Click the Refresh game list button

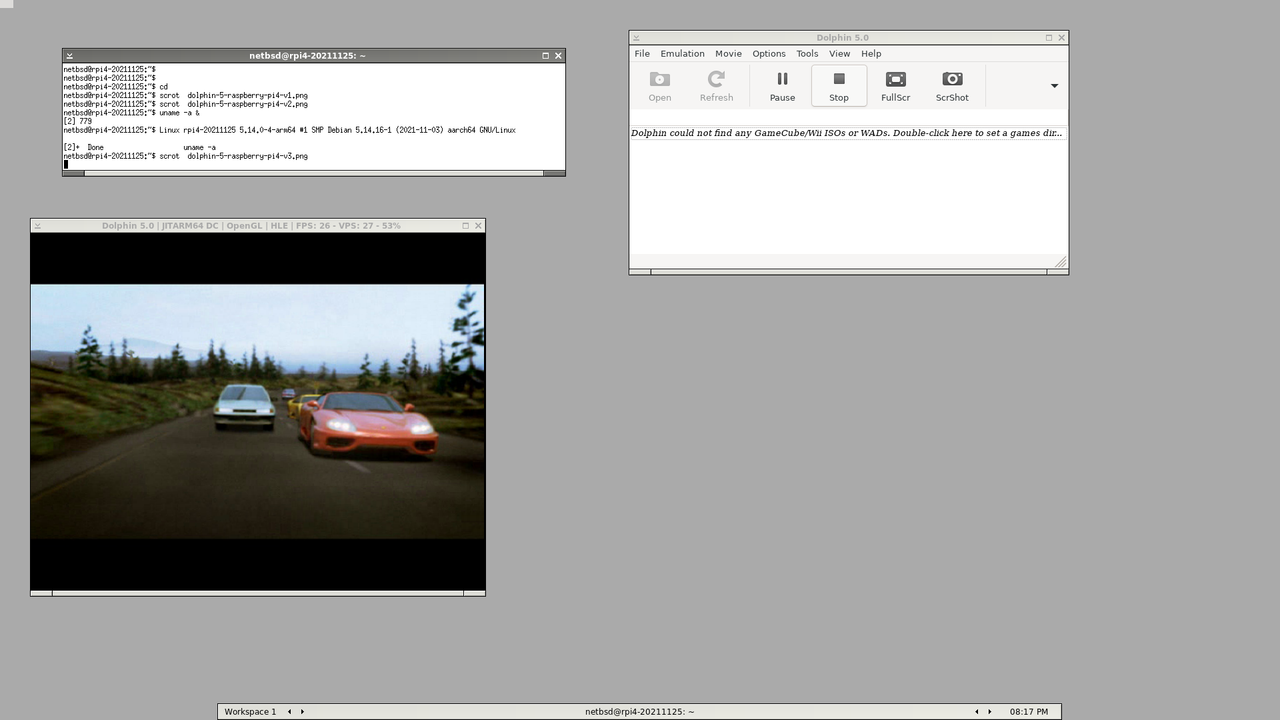pyautogui.click(x=716, y=86)
